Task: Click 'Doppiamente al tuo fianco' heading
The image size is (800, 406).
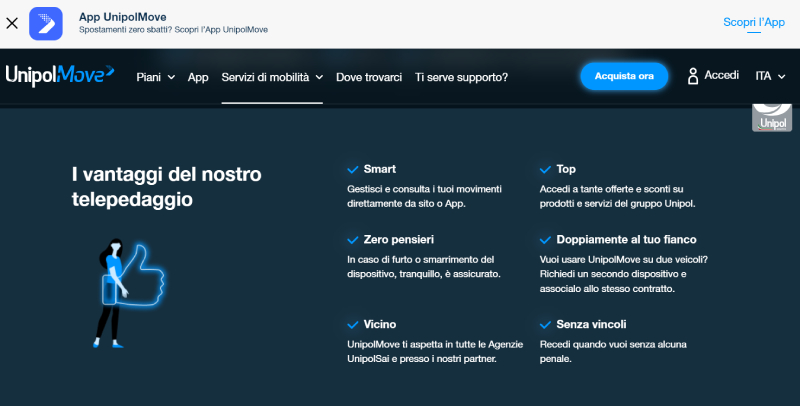Action: [x=626, y=239]
